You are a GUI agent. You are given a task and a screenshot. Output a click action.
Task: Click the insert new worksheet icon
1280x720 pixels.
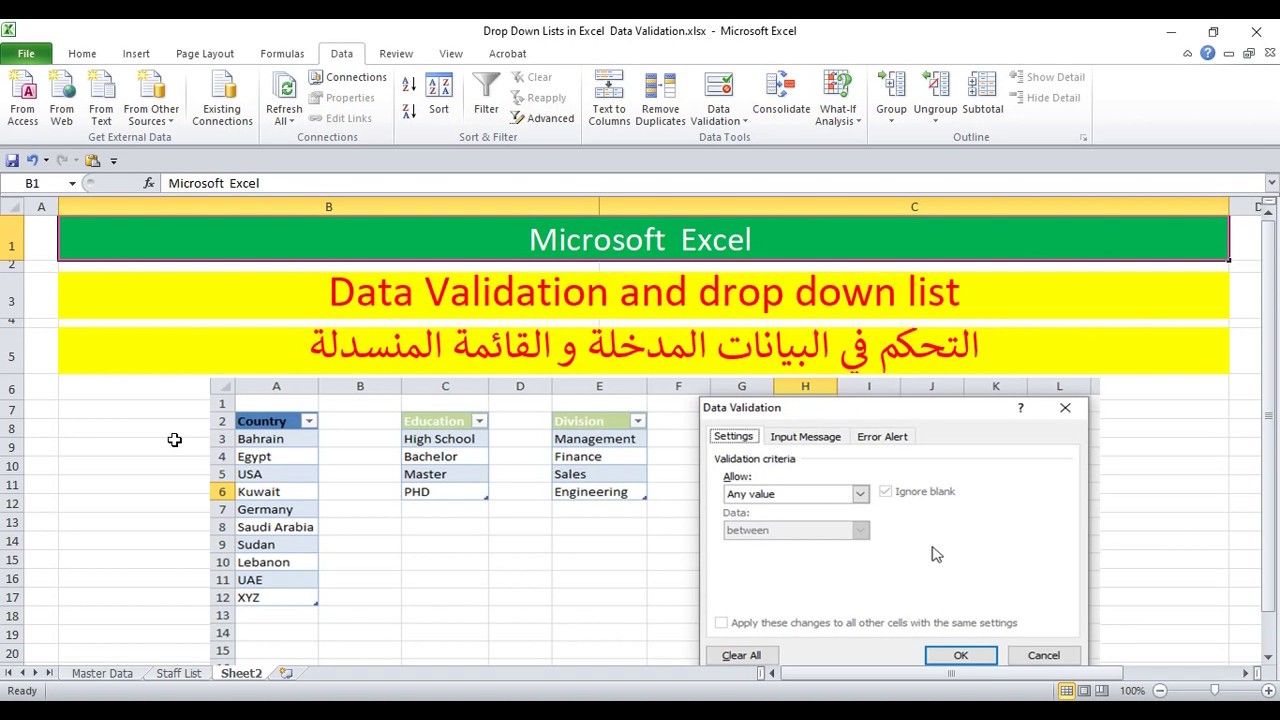[286, 673]
